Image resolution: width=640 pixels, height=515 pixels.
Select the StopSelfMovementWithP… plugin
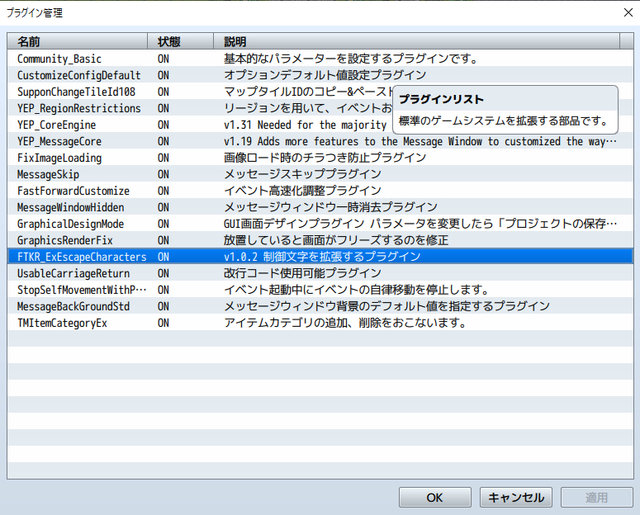[x=320, y=290]
